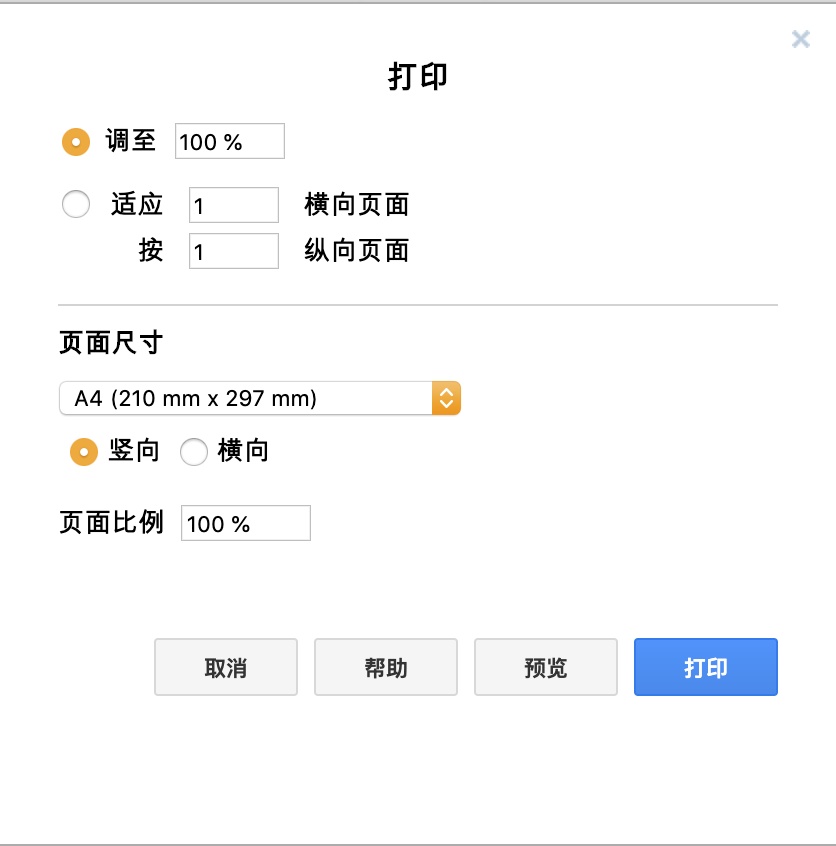Click the 调至 label text
Screen dimensions: 836x846
pyautogui.click(x=131, y=141)
